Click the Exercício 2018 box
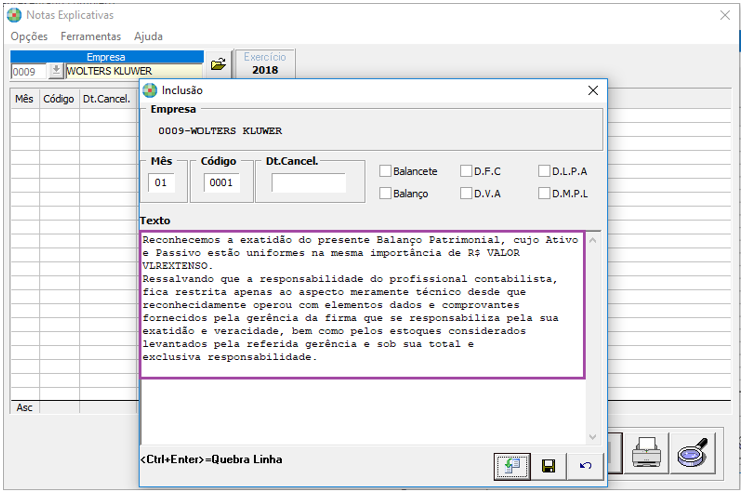This screenshot has width=746, height=496. pos(265,64)
